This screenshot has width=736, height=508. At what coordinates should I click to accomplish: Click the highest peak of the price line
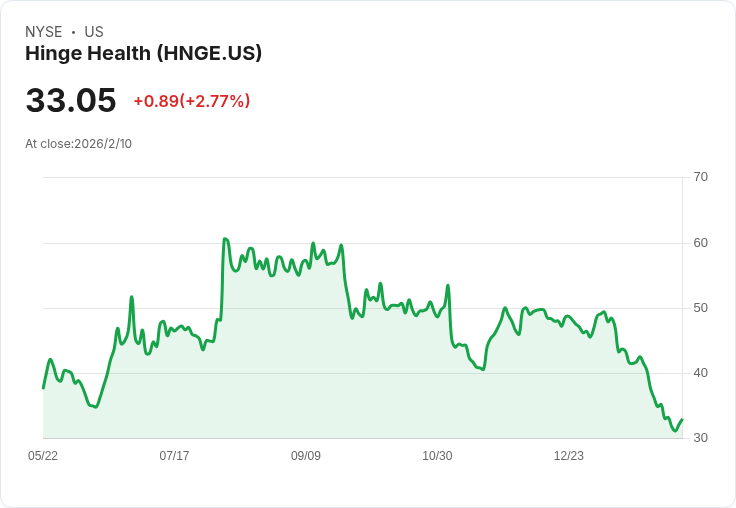tap(225, 239)
